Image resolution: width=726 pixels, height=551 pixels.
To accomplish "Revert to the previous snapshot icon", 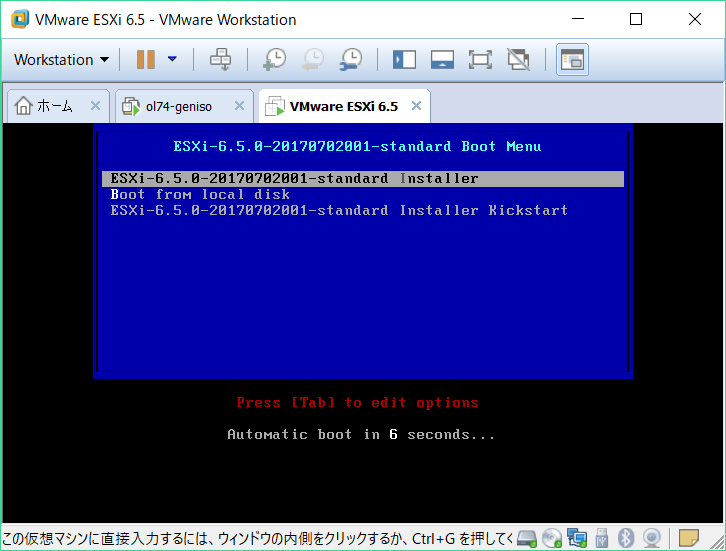I will [313, 60].
